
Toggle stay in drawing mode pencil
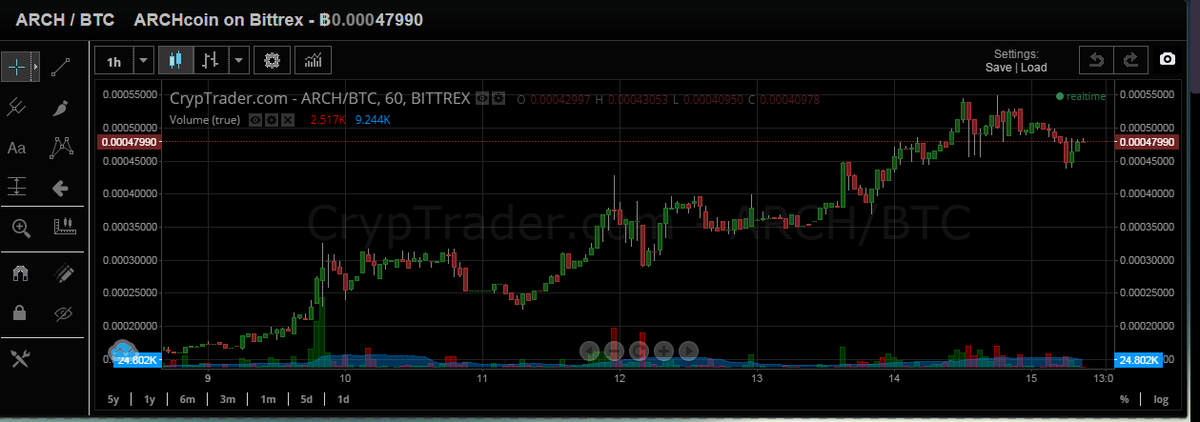(x=64, y=272)
